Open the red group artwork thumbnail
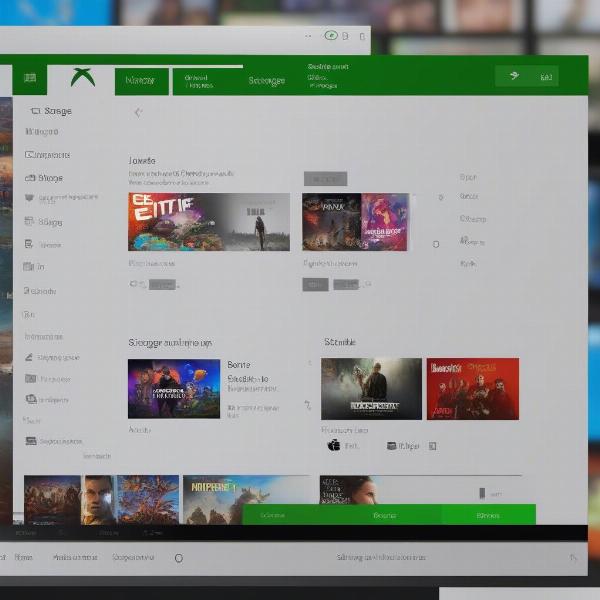Image resolution: width=600 pixels, height=600 pixels. 473,389
